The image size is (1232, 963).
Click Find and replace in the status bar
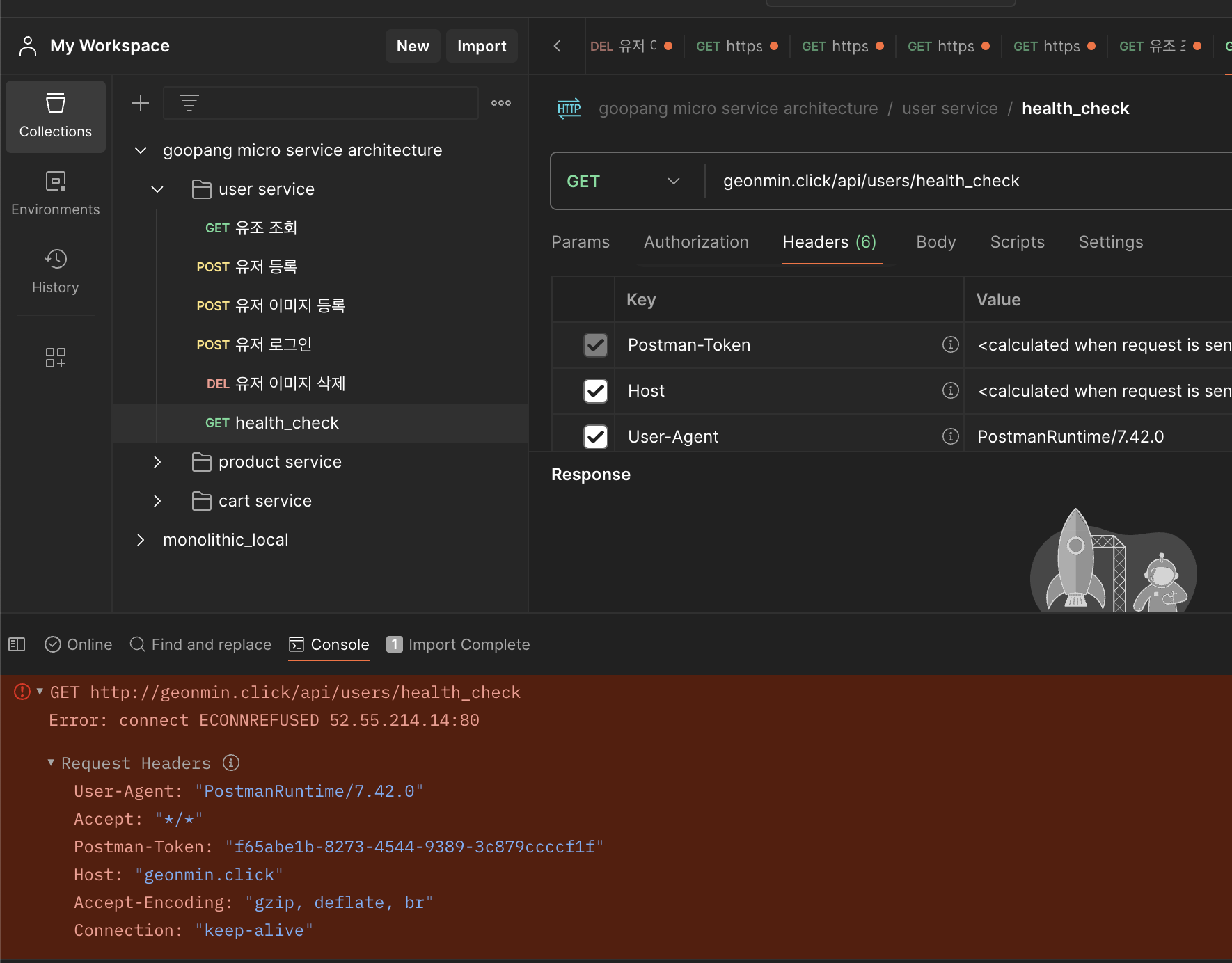click(200, 644)
